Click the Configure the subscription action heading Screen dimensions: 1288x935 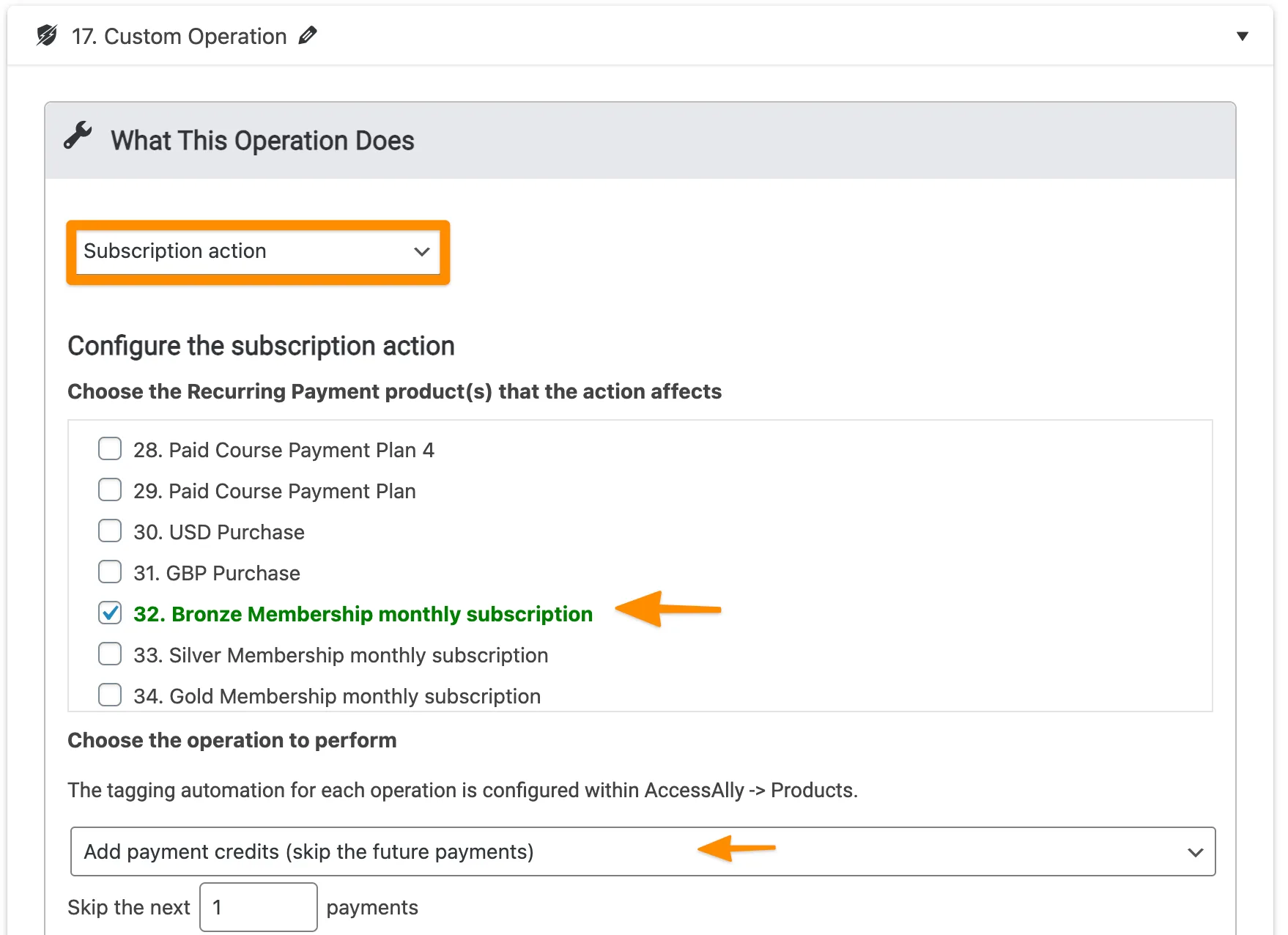pos(262,346)
